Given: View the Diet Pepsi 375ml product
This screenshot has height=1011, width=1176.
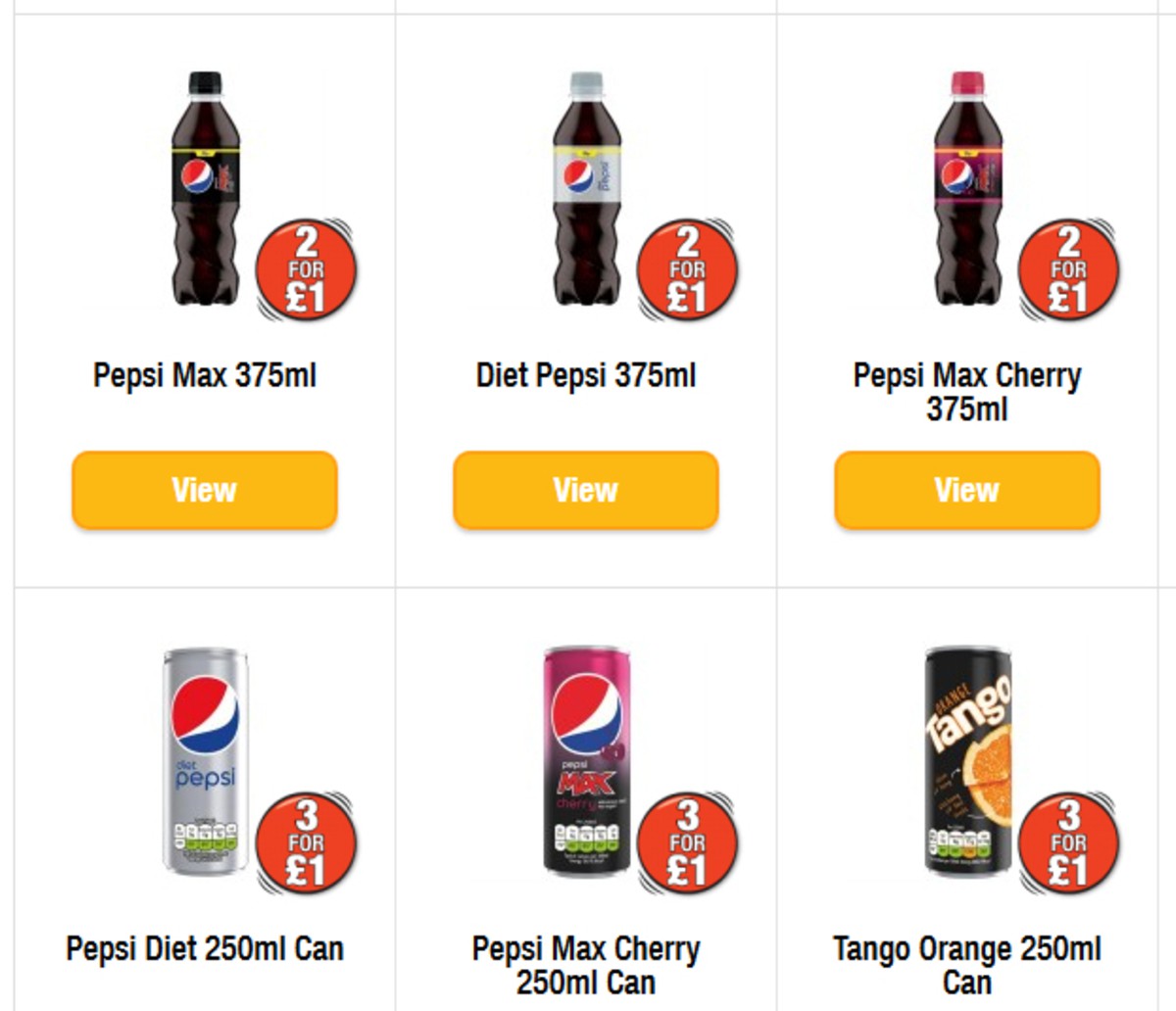Looking at the screenshot, I should (x=584, y=490).
